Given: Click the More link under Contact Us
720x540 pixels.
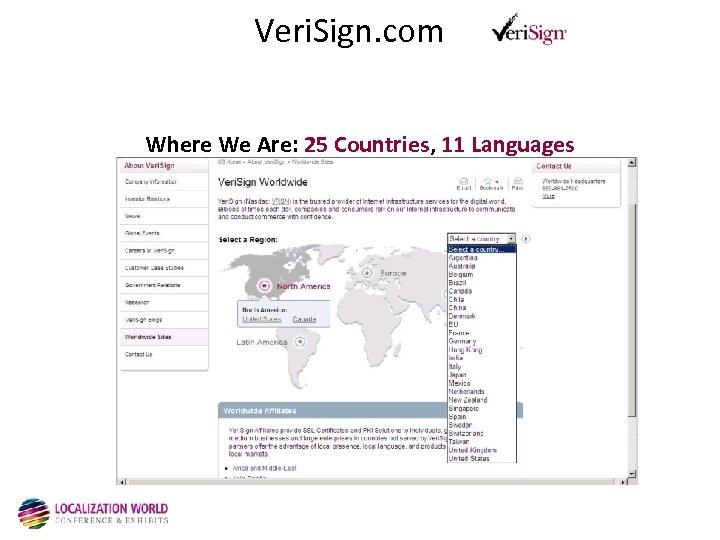Looking at the screenshot, I should click(x=548, y=196).
